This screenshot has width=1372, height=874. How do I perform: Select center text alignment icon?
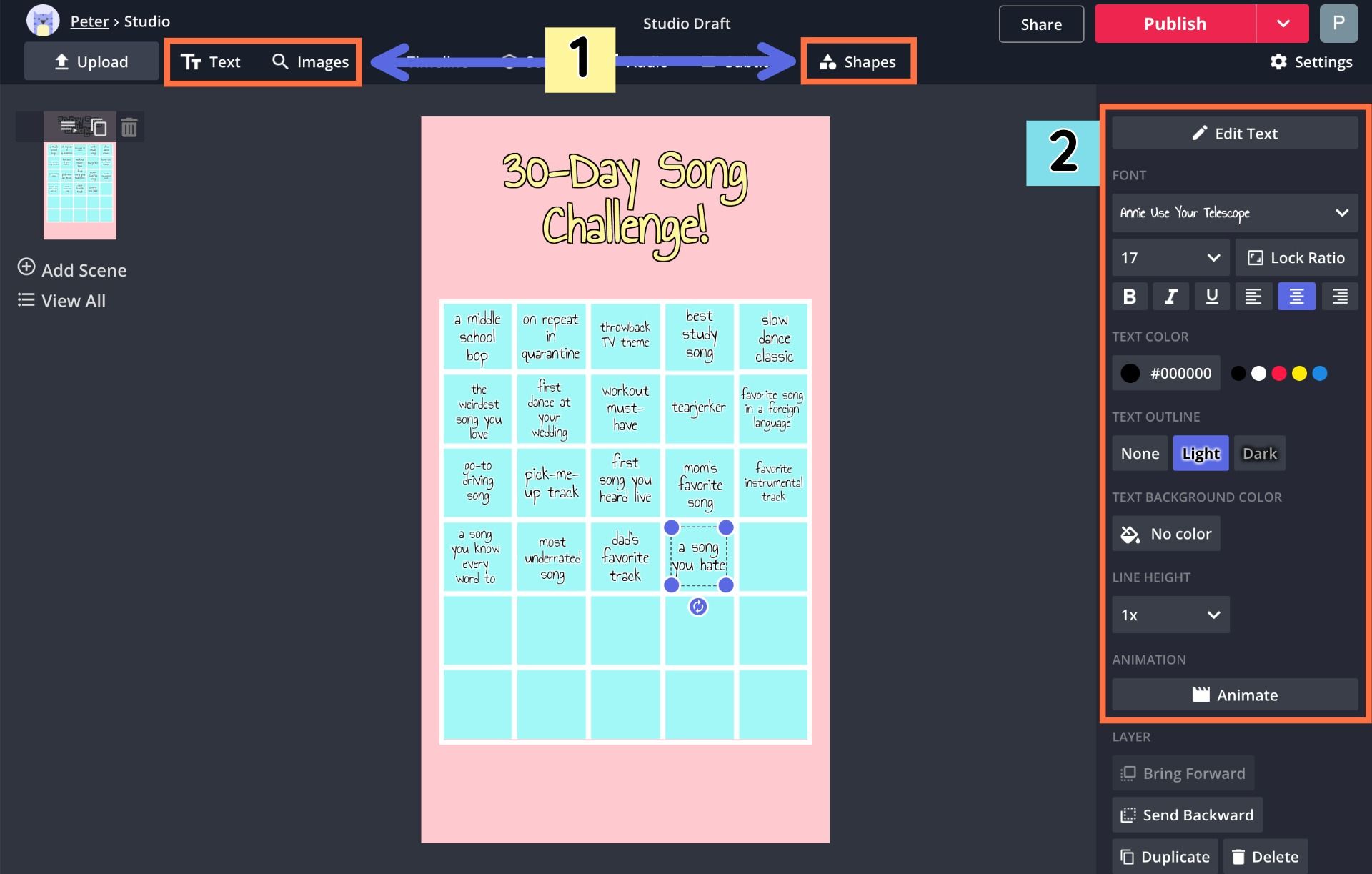(x=1296, y=296)
